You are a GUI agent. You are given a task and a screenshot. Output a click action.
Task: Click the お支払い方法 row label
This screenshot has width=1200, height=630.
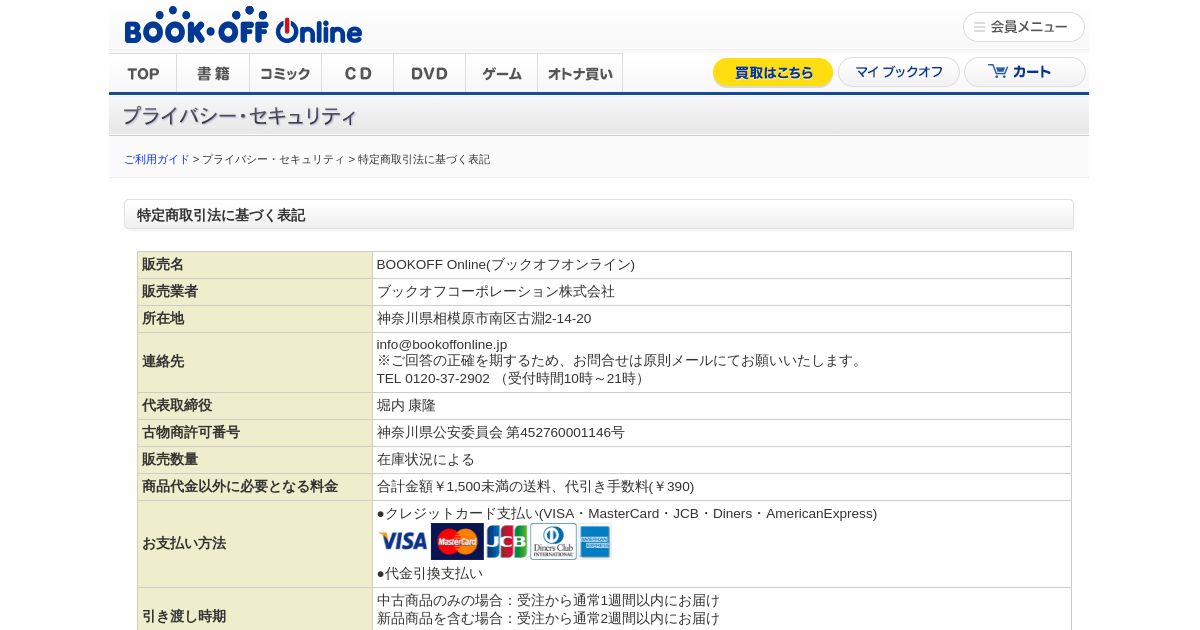255,544
